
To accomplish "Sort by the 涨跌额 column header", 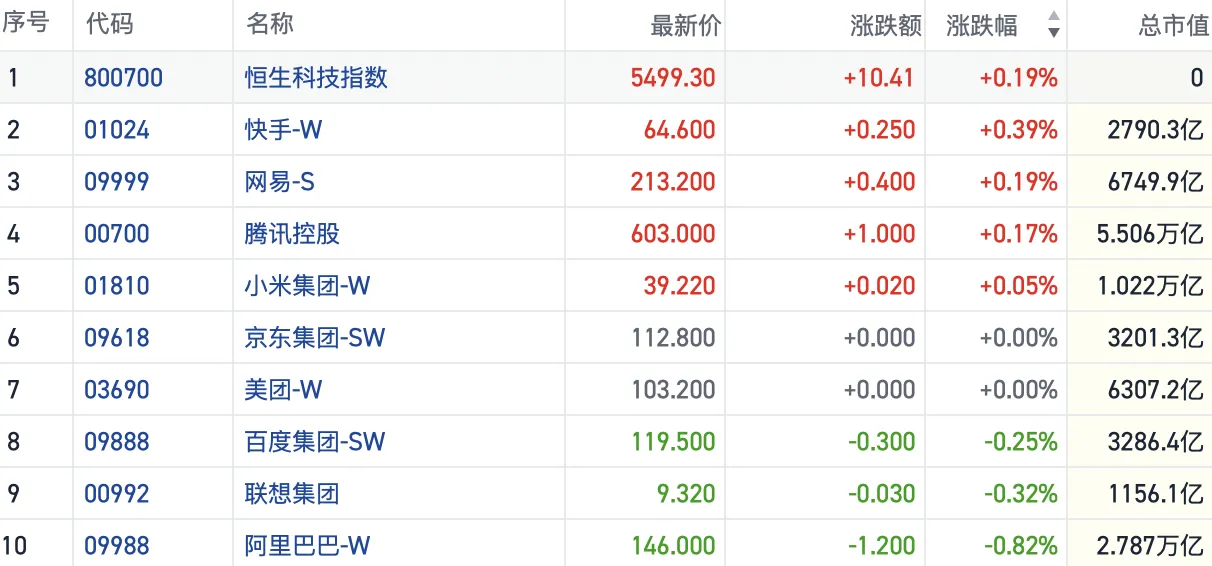I will pos(885,25).
